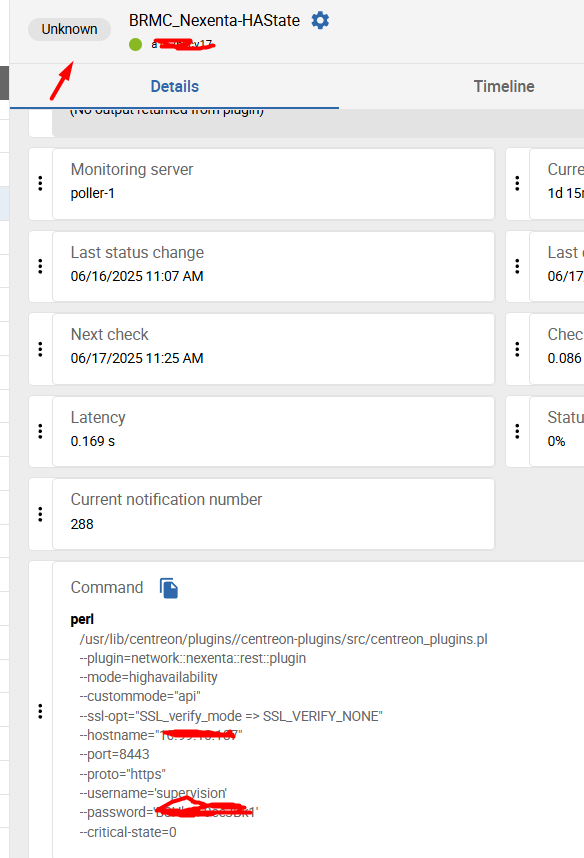Switch to the Details tab
Image resolution: width=584 pixels, height=858 pixels.
coord(175,86)
